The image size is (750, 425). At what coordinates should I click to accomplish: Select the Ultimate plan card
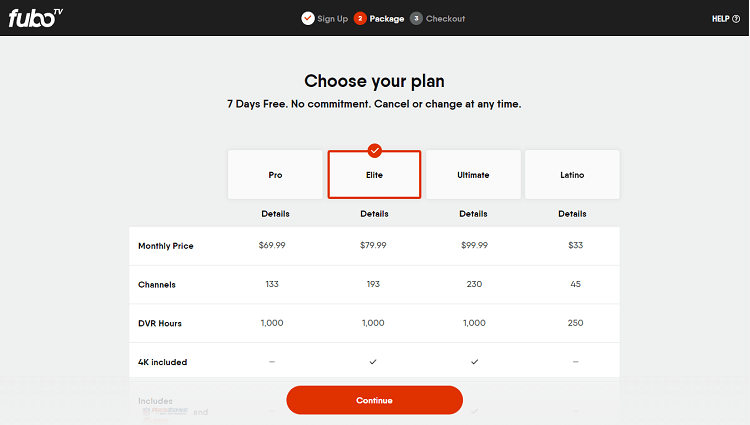474,174
